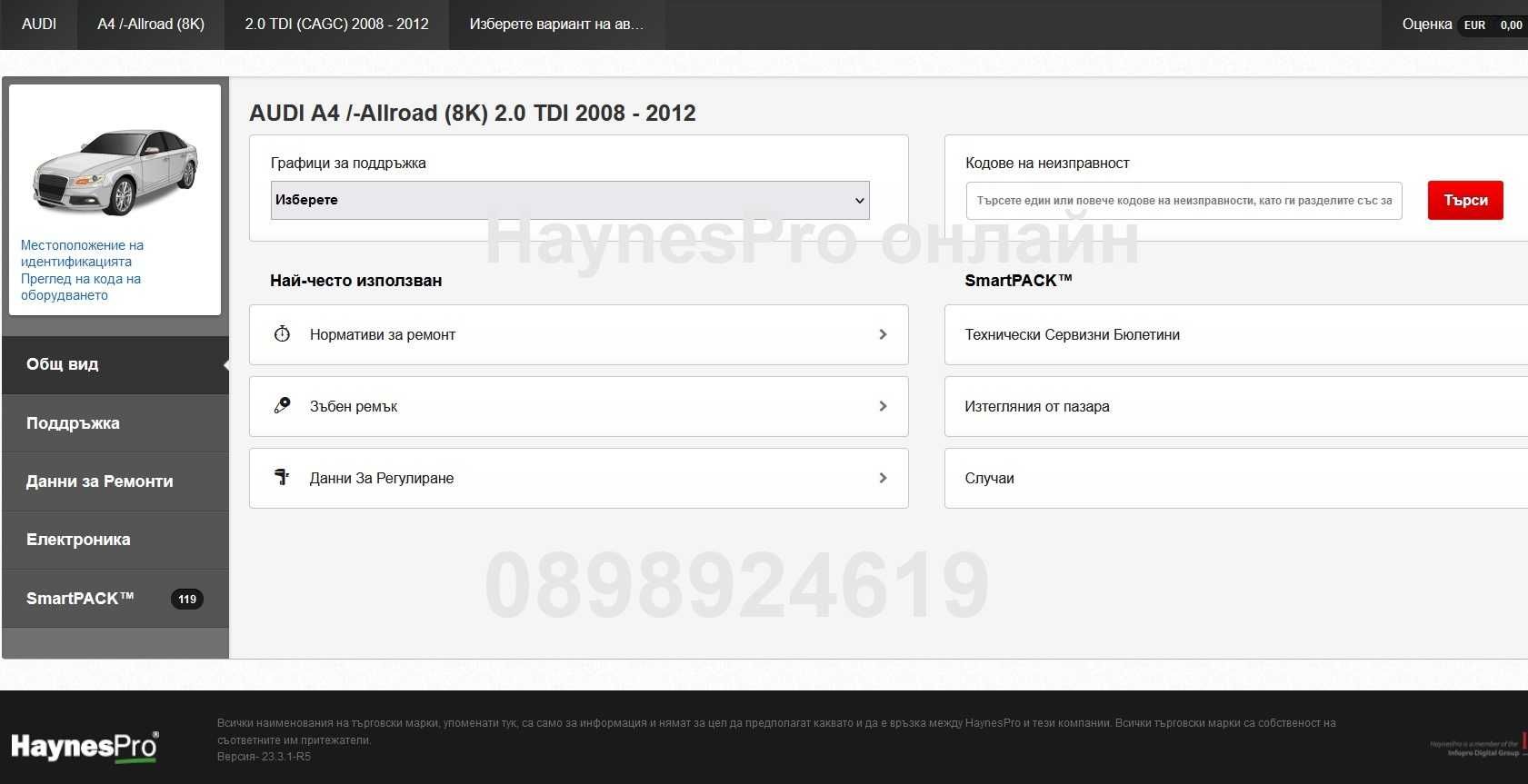Screen dimensions: 1528x784
Task: Open the 2.0 TDI (CAGC) 2008 - 2012 breadcrumb
Action: pyautogui.click(x=336, y=25)
